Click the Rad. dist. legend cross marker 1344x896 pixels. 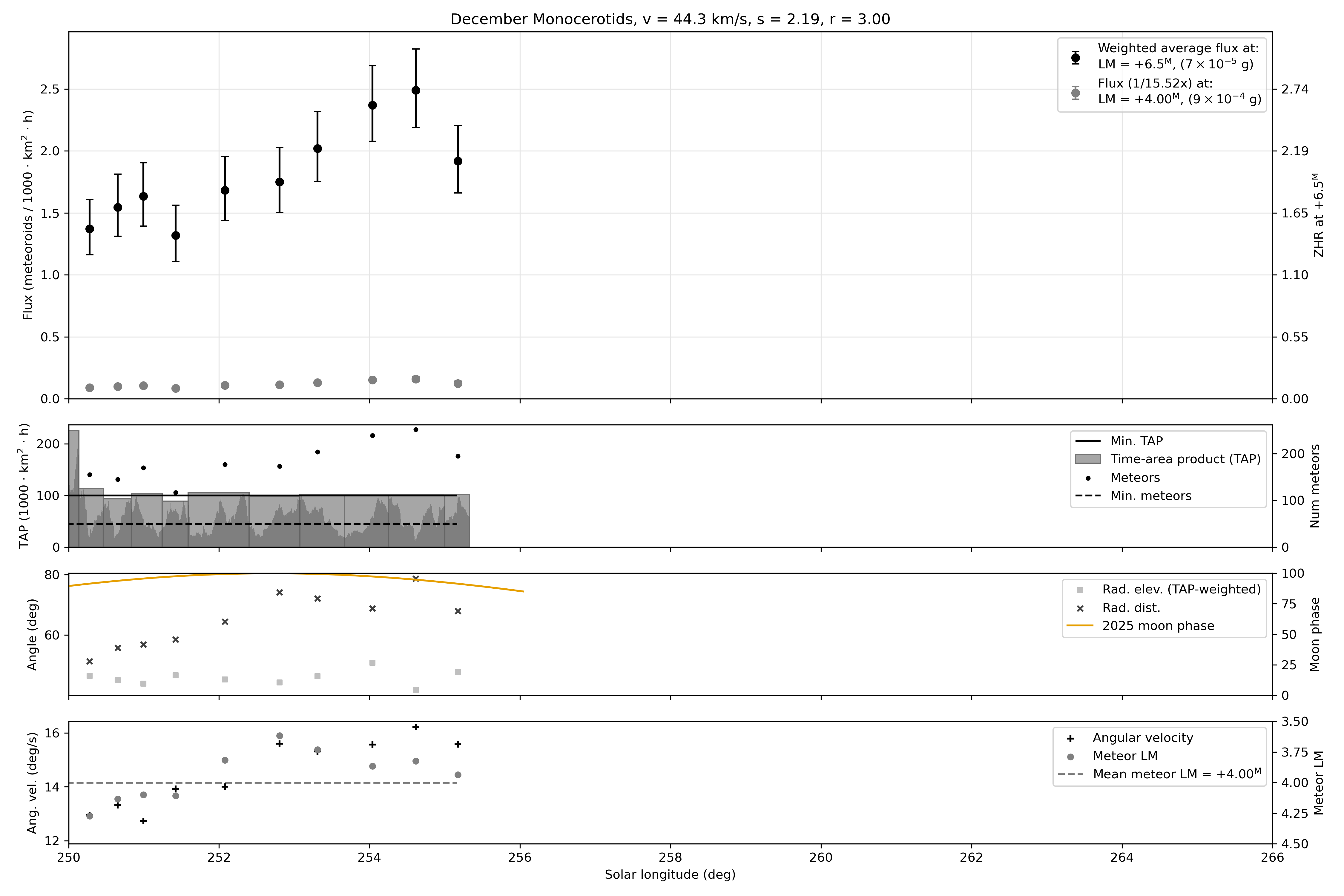pyautogui.click(x=1079, y=609)
